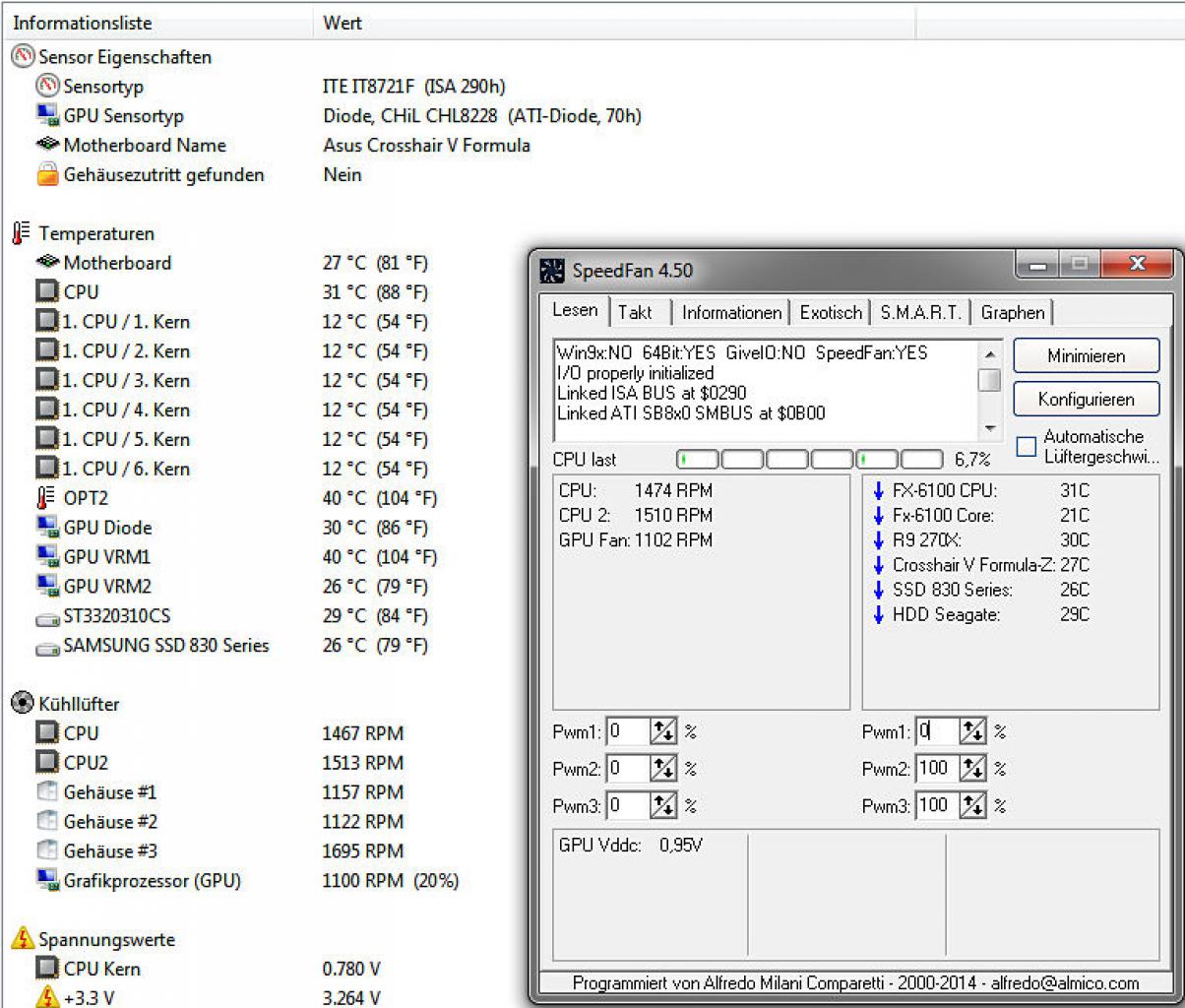Screen dimensions: 1185x1008
Task: Switch to the Takt tab
Action: click(x=635, y=313)
